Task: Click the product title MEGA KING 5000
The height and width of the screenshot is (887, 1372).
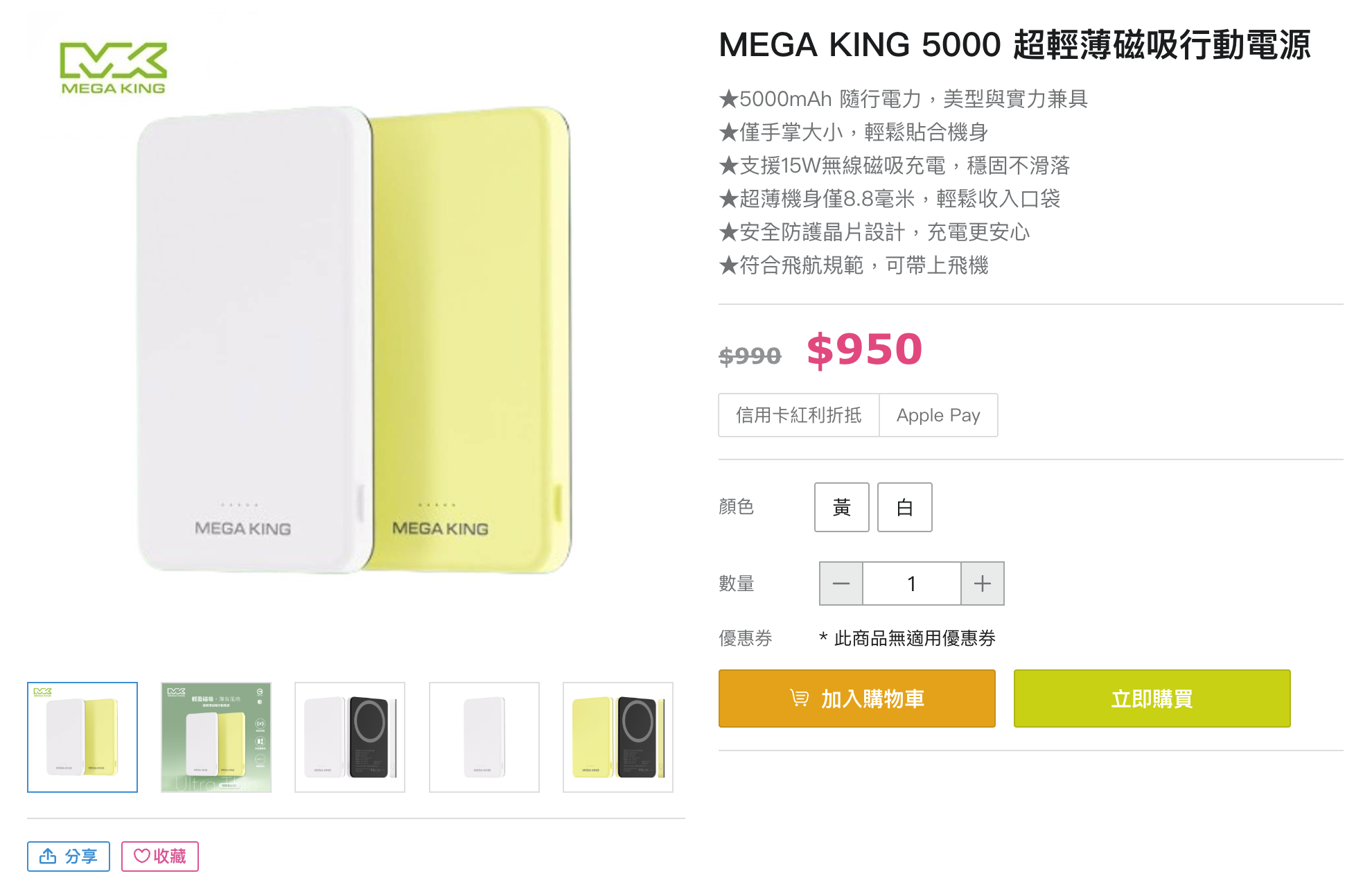Action: (1014, 45)
